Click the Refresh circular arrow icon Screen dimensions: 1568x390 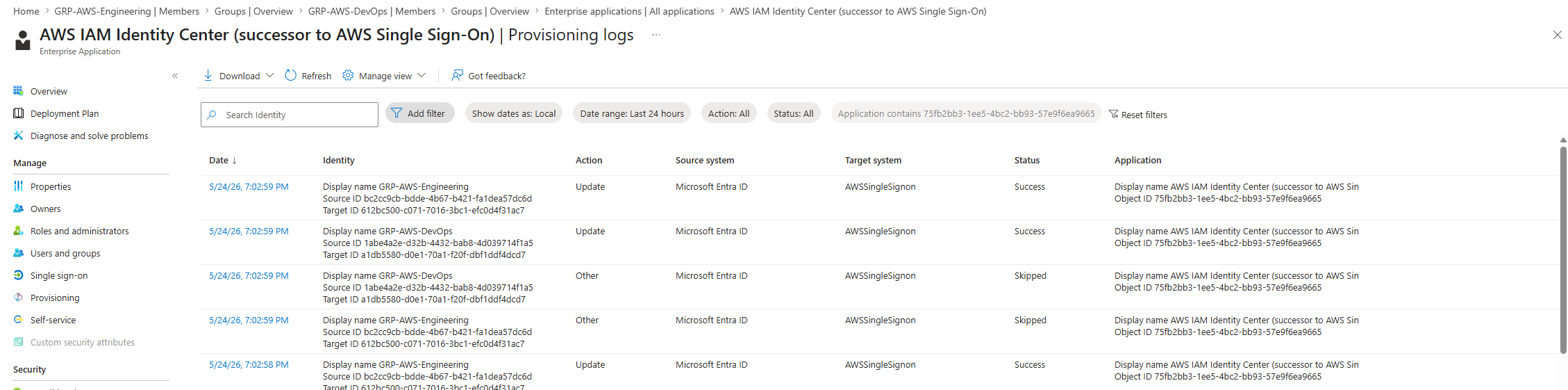click(x=291, y=75)
